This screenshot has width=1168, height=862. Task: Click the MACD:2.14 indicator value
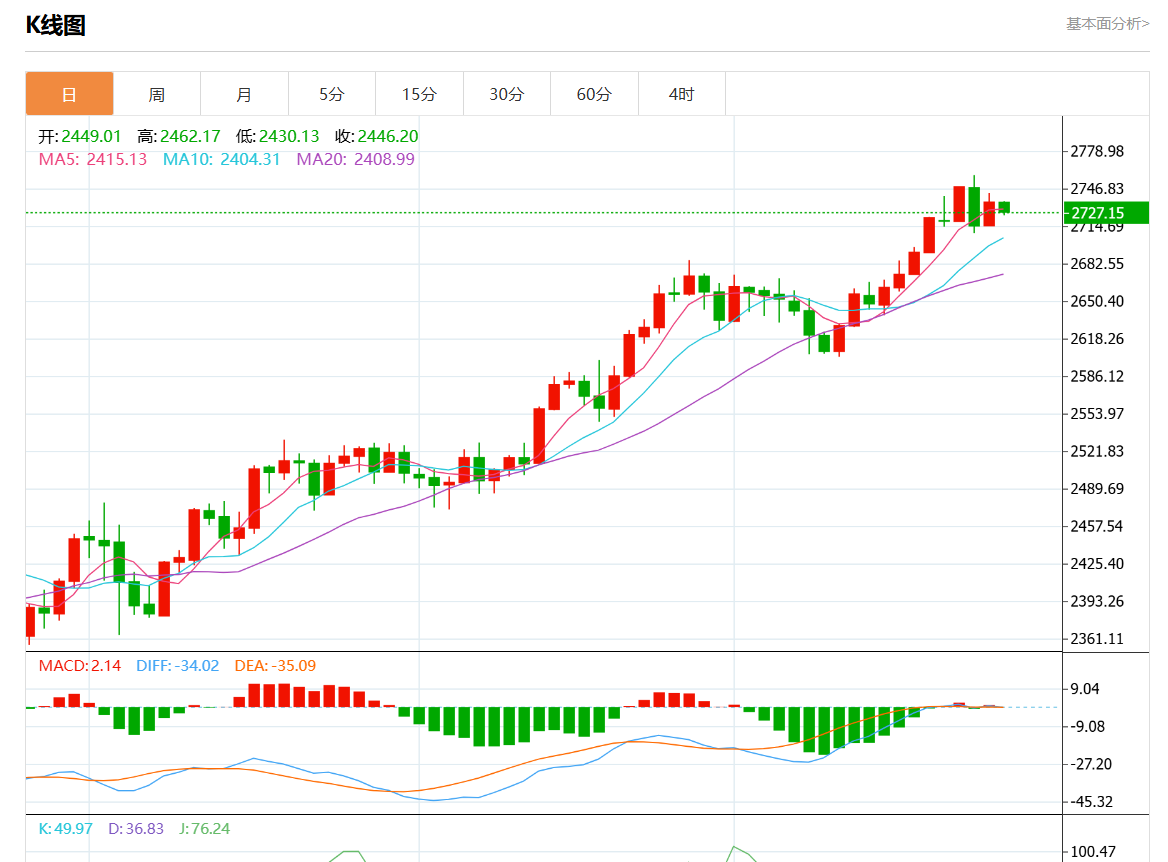(x=80, y=665)
